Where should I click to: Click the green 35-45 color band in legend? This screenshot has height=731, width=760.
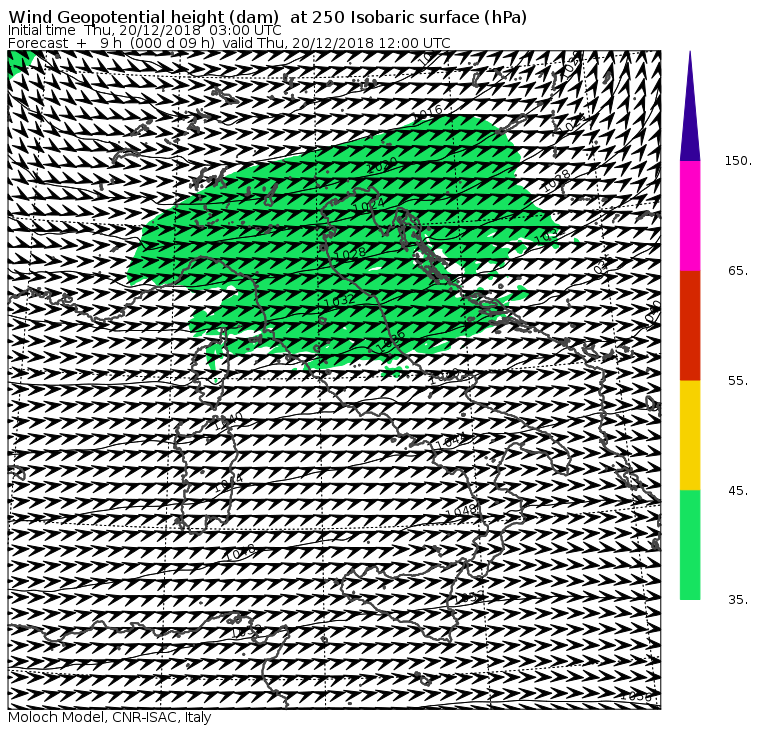pyautogui.click(x=690, y=545)
